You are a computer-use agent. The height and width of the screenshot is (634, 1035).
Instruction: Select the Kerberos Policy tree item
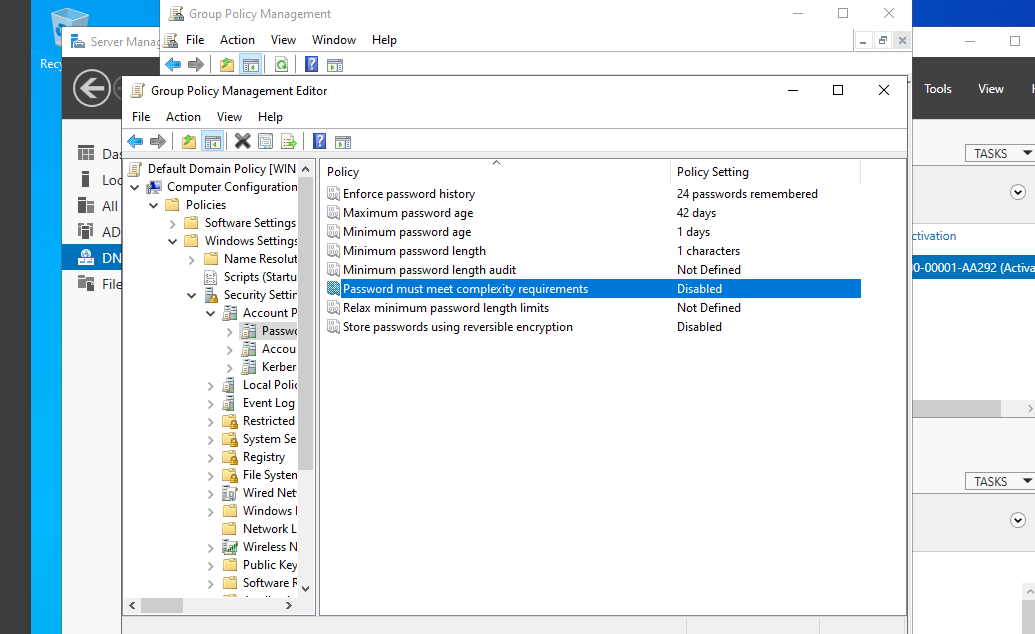pos(279,367)
